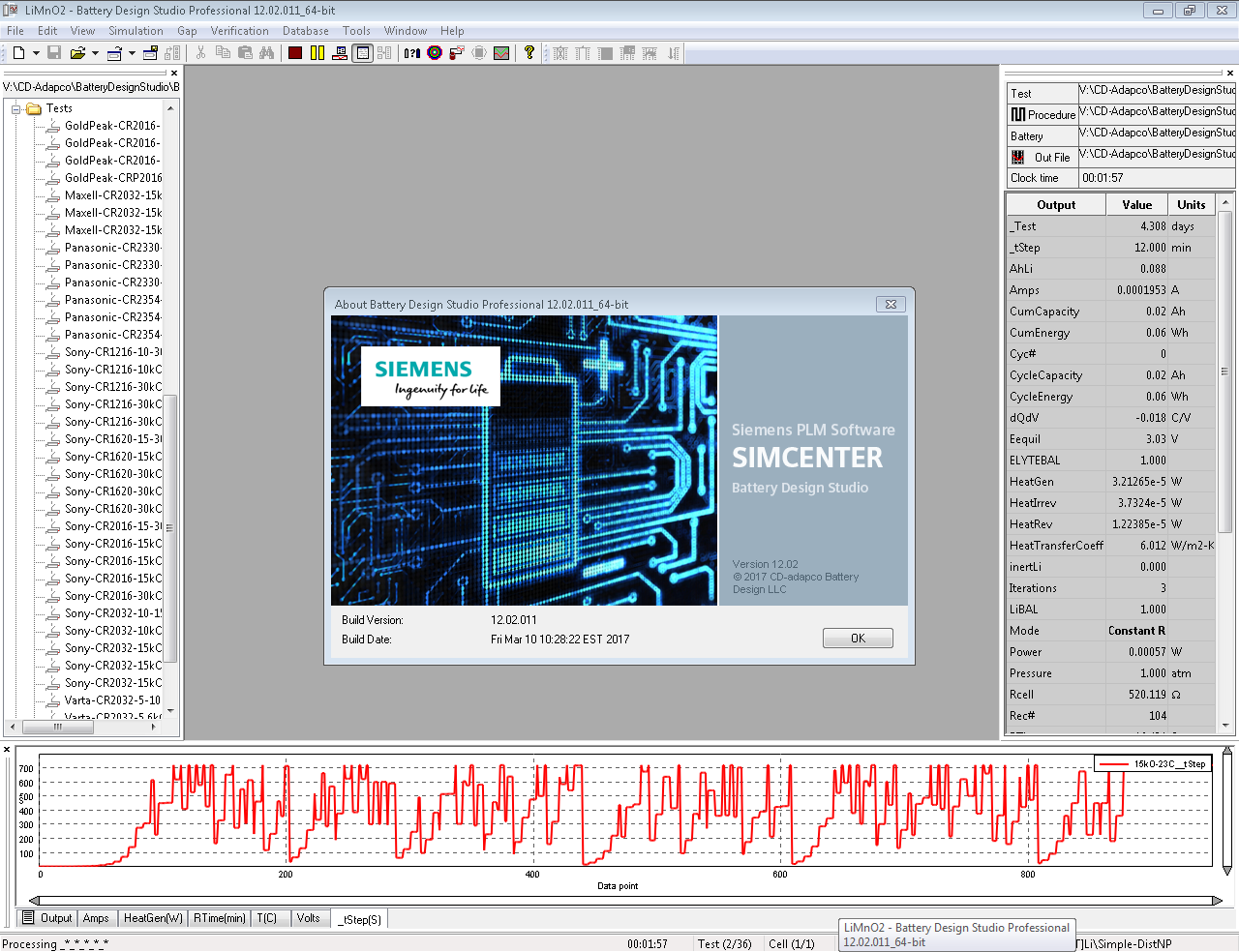1239x952 pixels.
Task: Click the green chart checkmark icon
Action: pos(501,53)
